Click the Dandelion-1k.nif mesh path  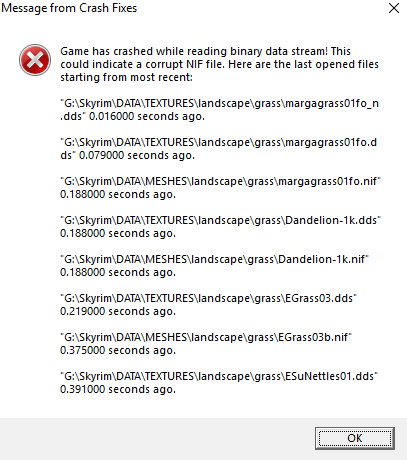tap(214, 259)
